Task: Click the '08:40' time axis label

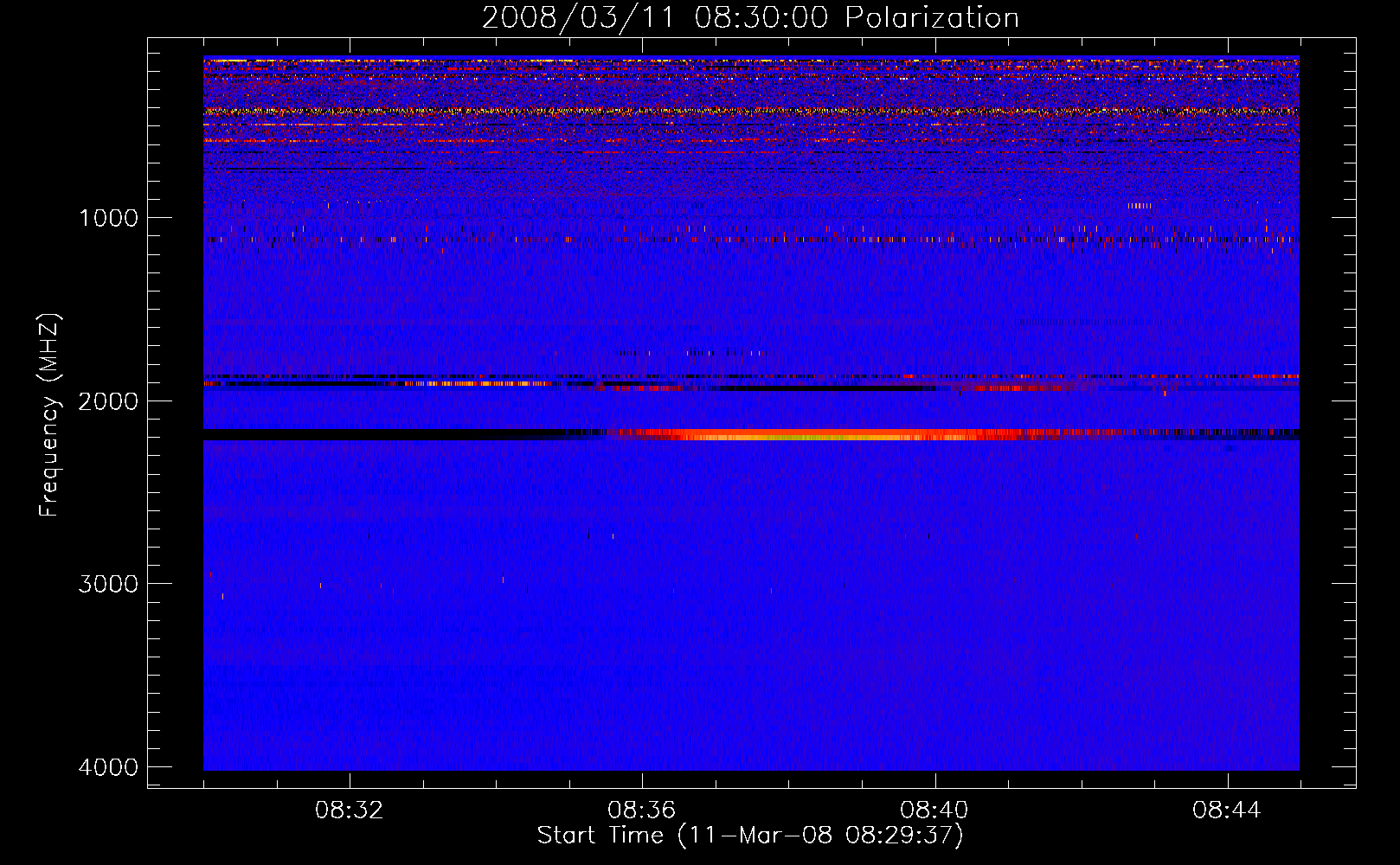Action: click(x=934, y=811)
